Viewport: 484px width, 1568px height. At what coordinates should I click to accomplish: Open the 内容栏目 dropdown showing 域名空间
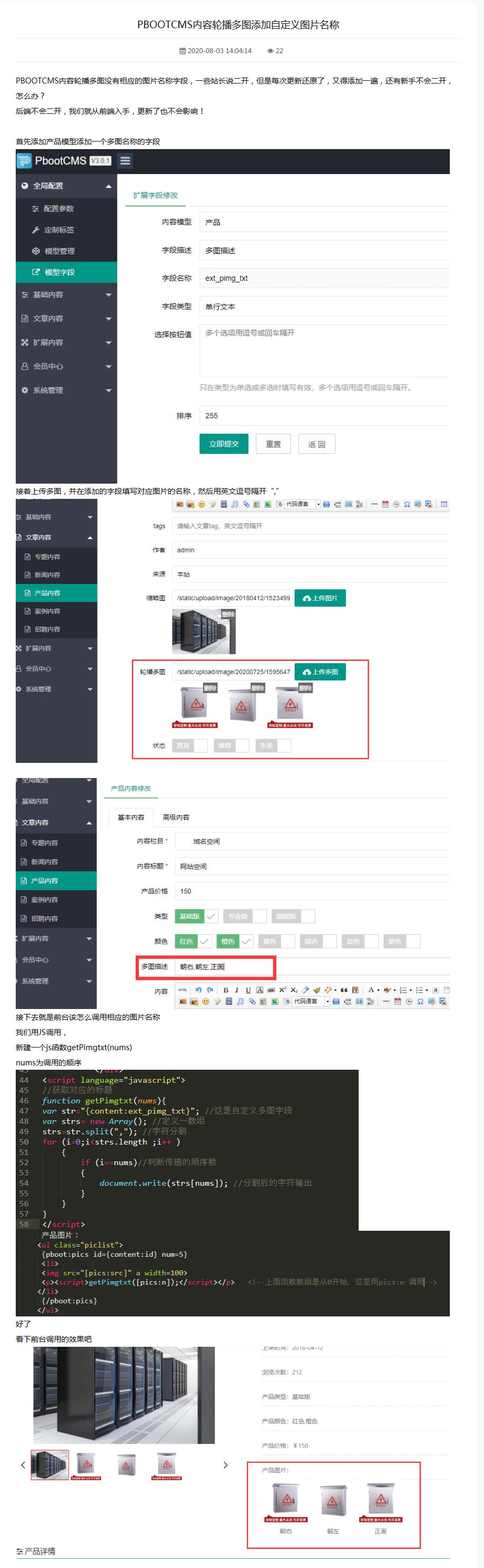click(x=313, y=841)
